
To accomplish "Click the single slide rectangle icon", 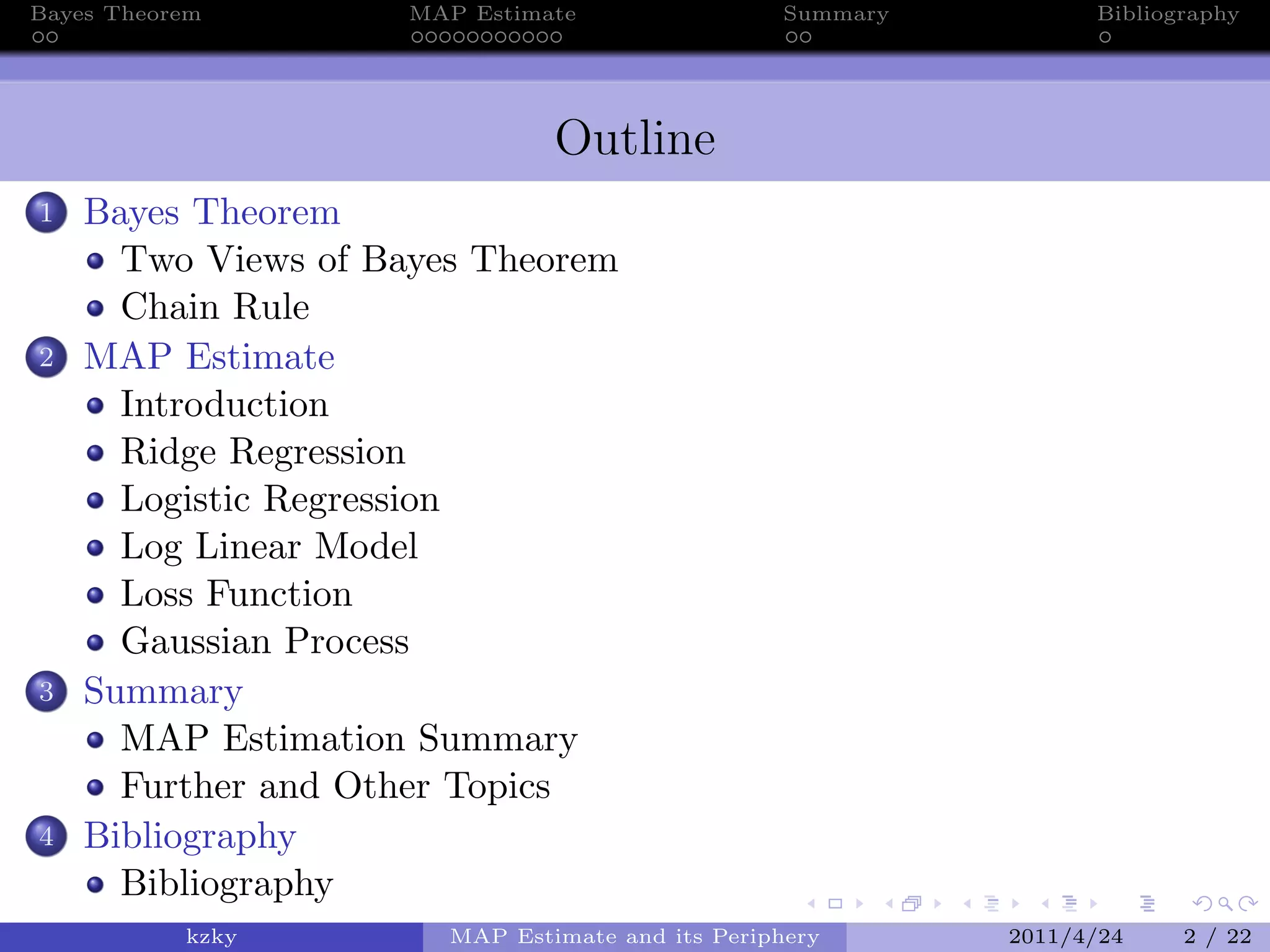I will point(835,904).
